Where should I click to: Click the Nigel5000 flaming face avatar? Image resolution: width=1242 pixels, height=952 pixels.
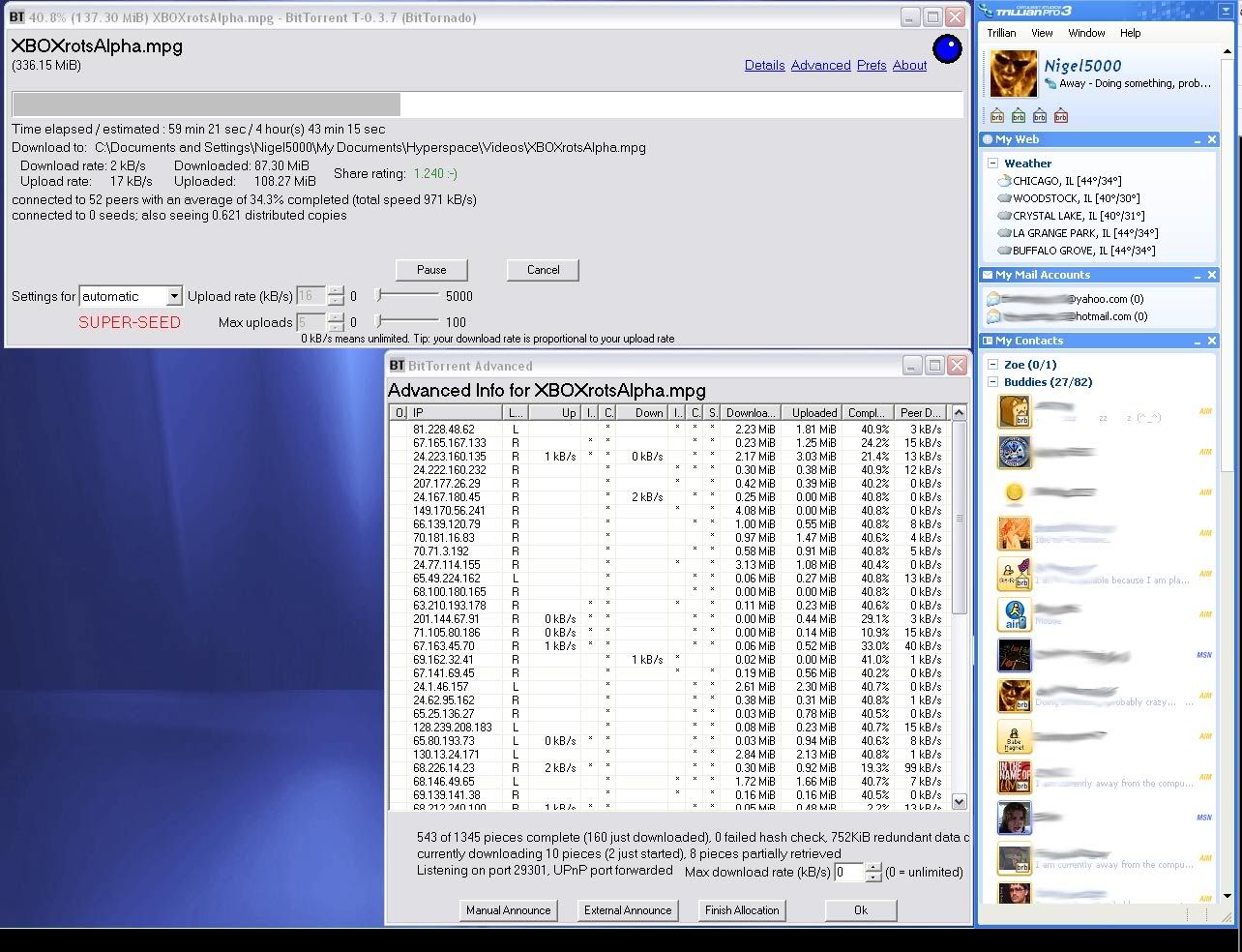[1013, 74]
